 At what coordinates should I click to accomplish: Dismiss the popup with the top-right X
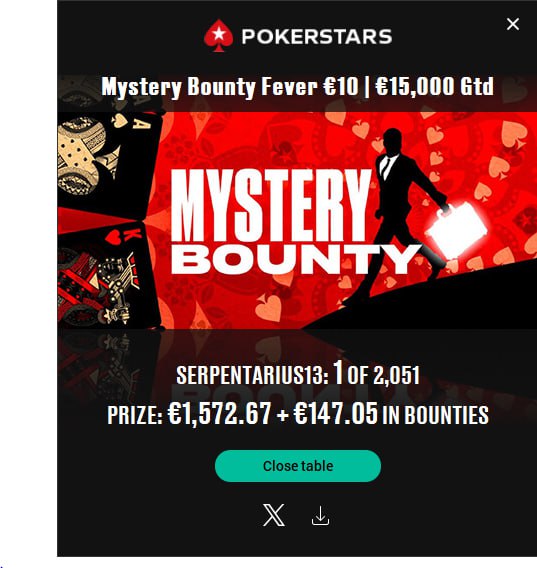(513, 24)
